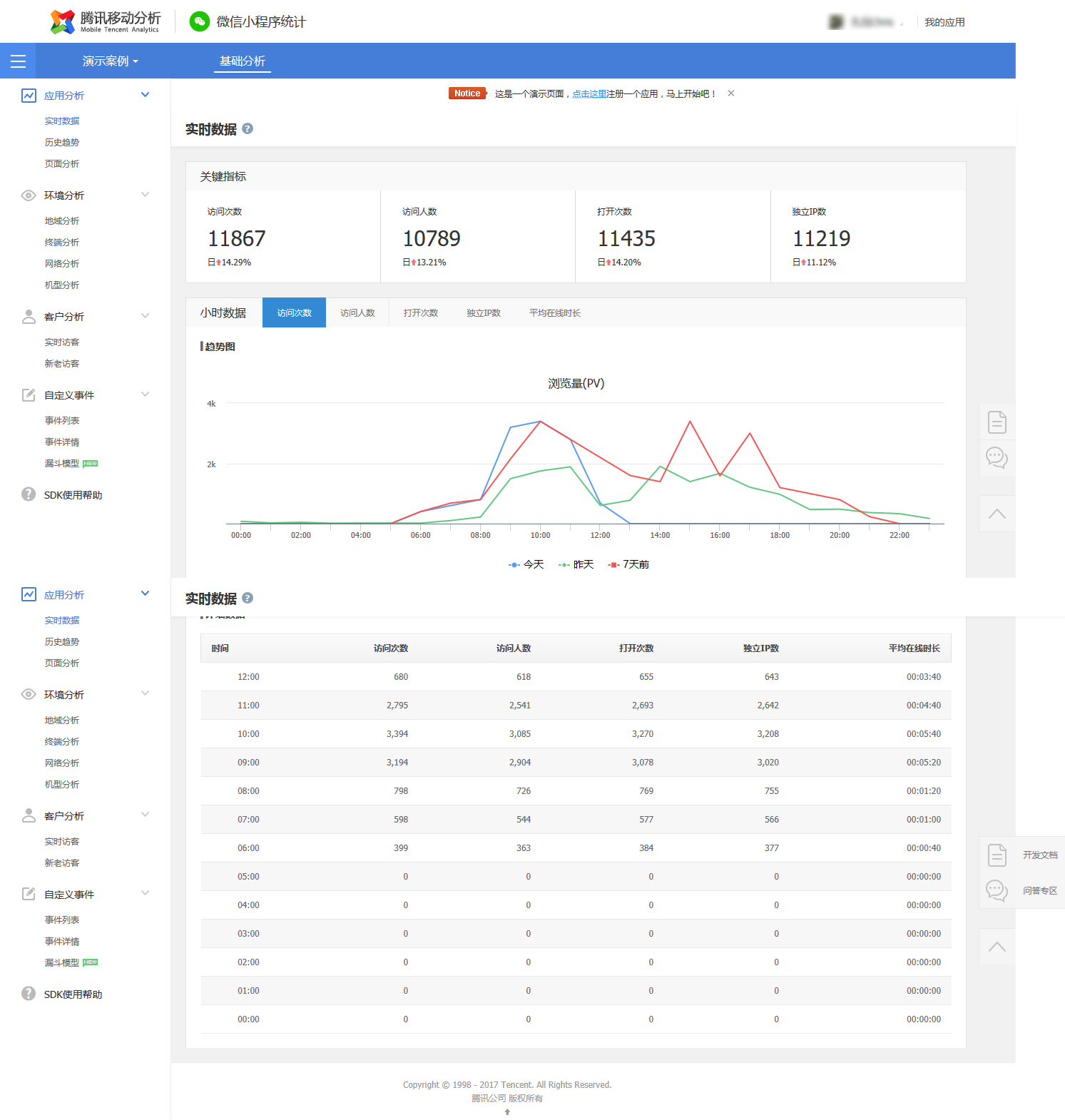1065x1120 pixels.
Task: Click the back-to-top arrow below 问答专区
Action: (x=997, y=947)
